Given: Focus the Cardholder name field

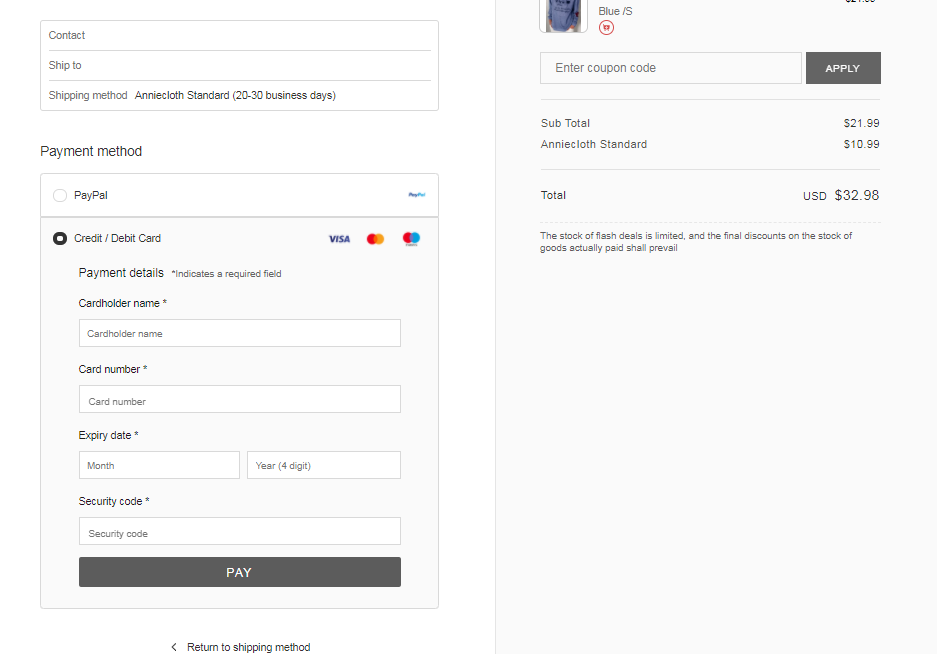Looking at the screenshot, I should (x=239, y=333).
